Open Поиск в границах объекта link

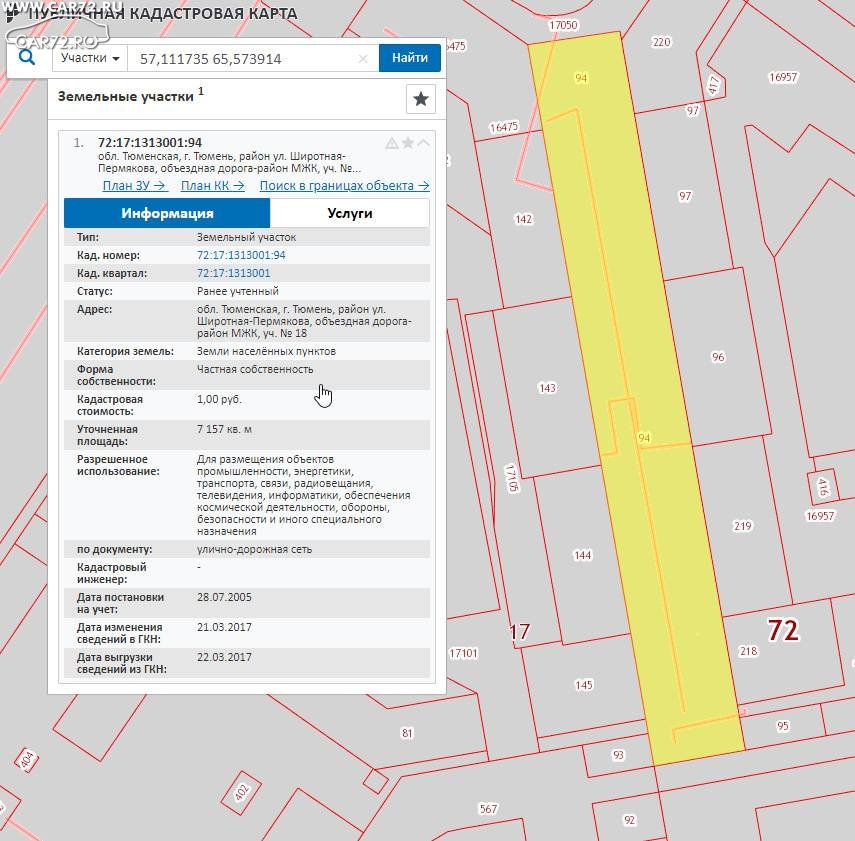tap(345, 186)
